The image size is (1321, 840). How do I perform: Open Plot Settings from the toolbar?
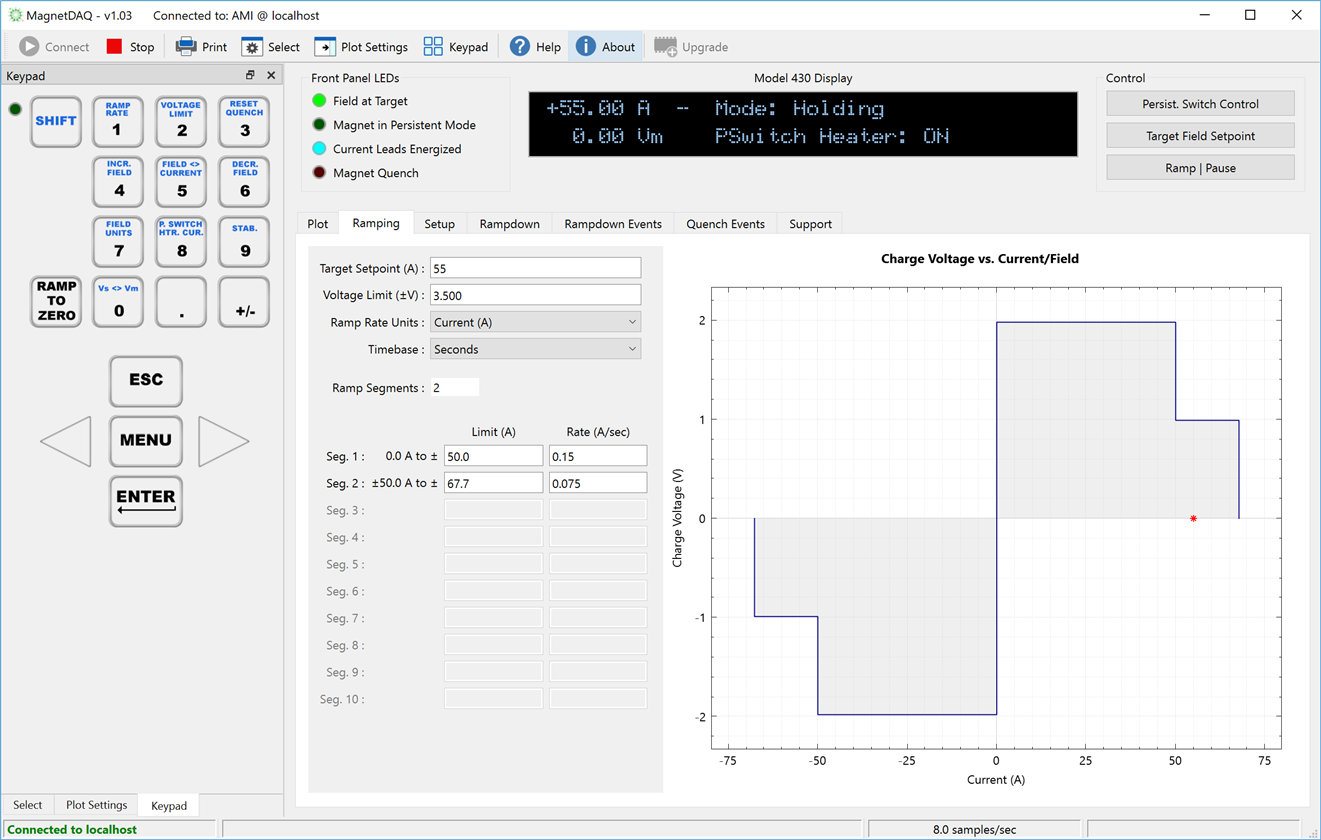pos(325,47)
